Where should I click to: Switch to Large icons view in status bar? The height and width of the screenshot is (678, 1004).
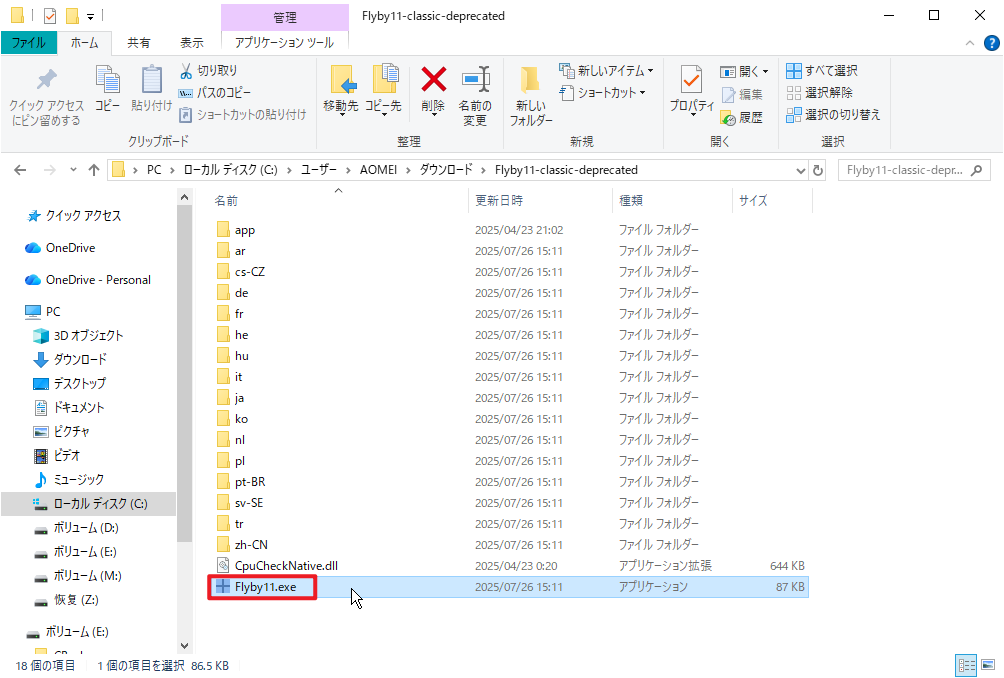pos(988,665)
